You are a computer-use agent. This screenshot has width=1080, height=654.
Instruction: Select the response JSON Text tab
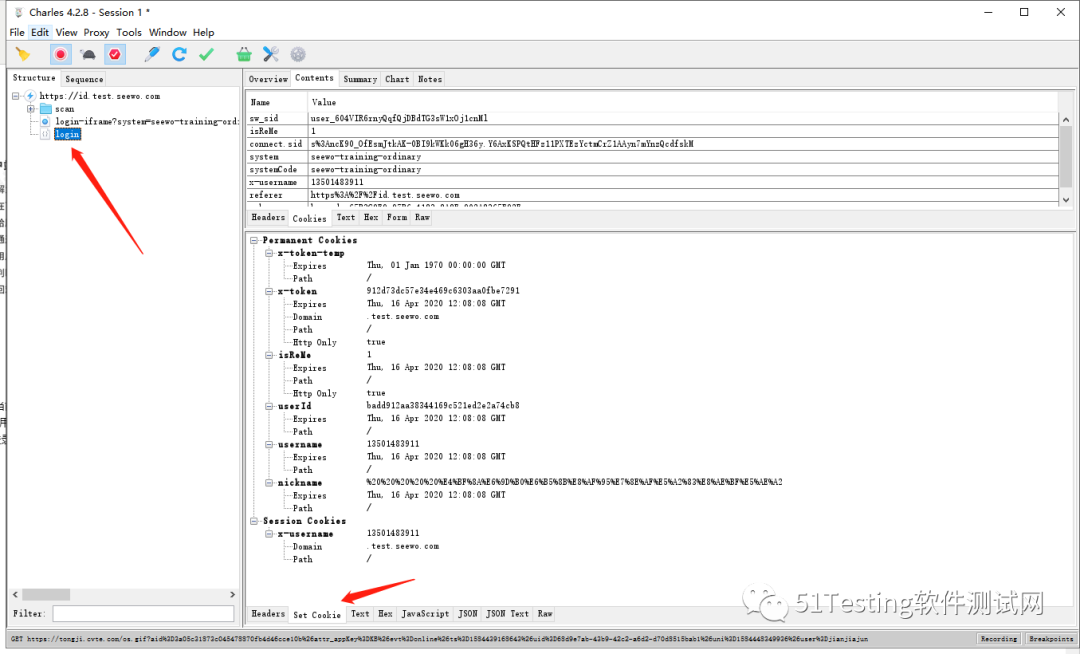point(508,613)
